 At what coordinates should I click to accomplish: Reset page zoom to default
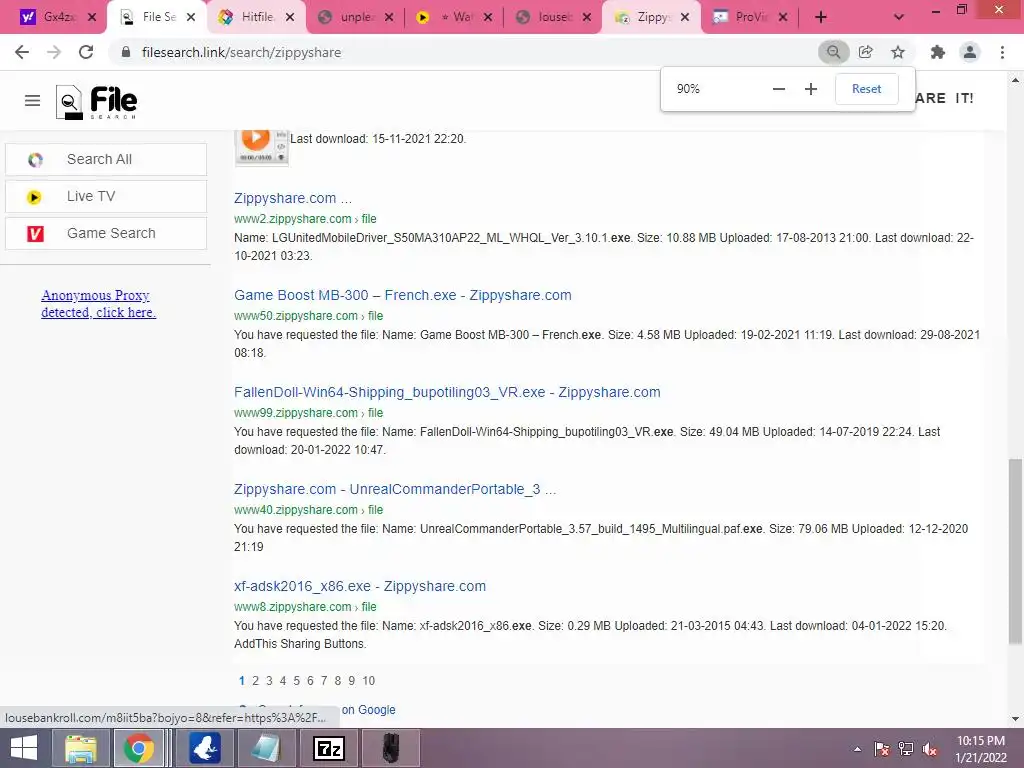click(866, 89)
